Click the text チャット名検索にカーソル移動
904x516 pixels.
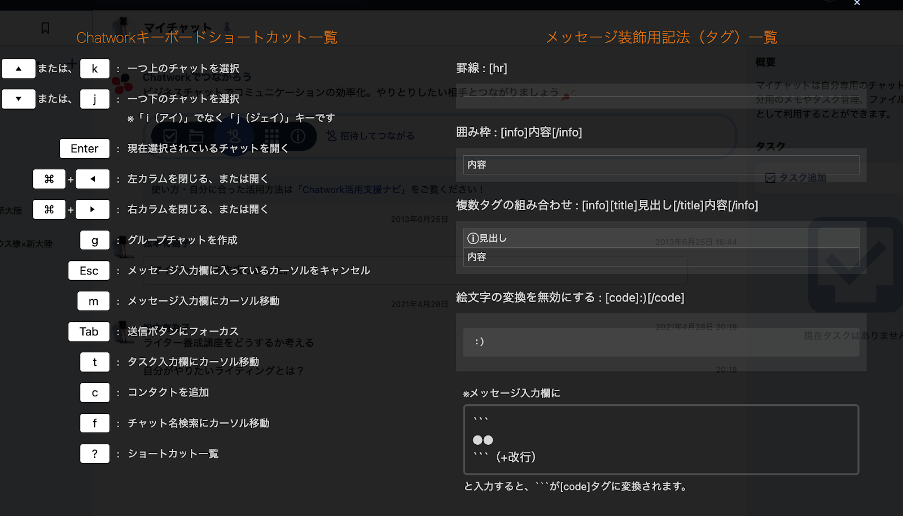tap(198, 423)
